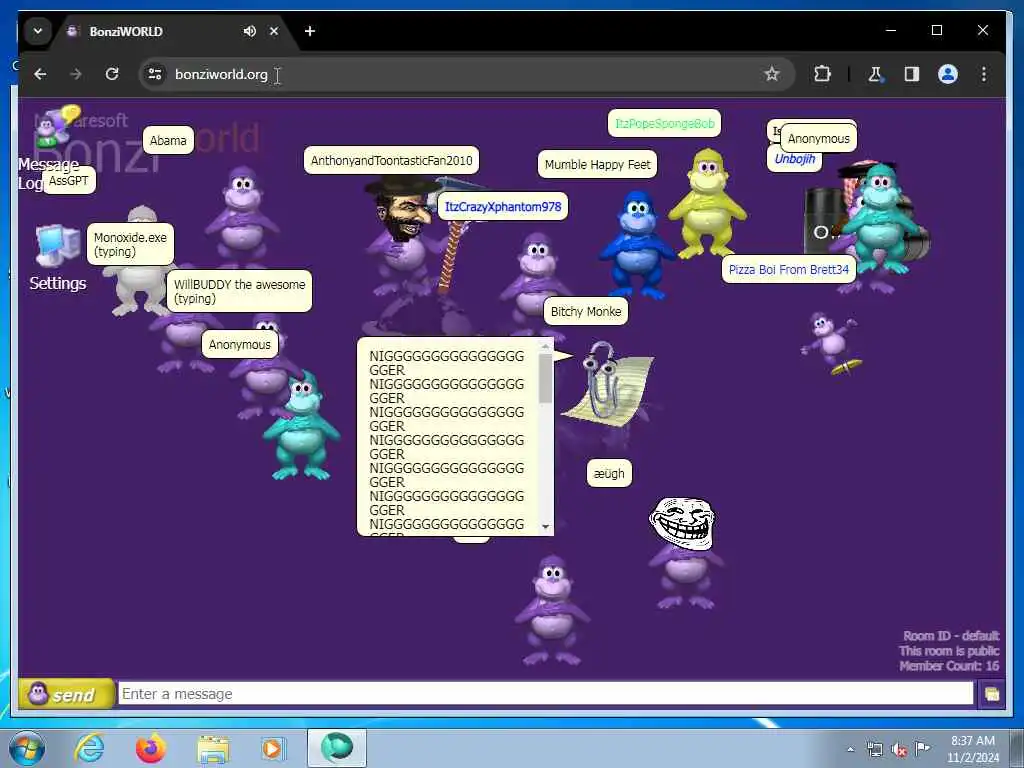The image size is (1024, 768).
Task: Toggle the muted system volume tray icon
Action: (899, 750)
